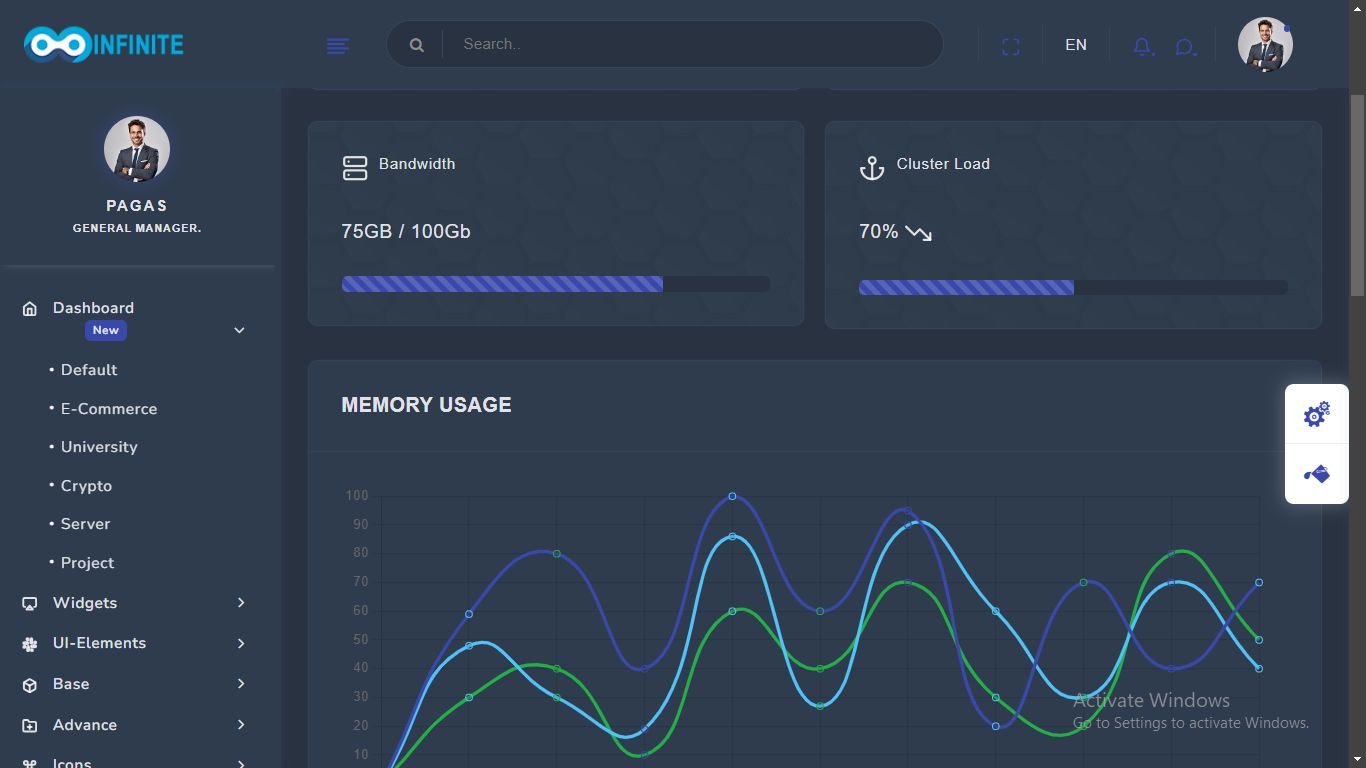Viewport: 1366px width, 768px height.
Task: Toggle fullscreen mode icon
Action: 1011,46
